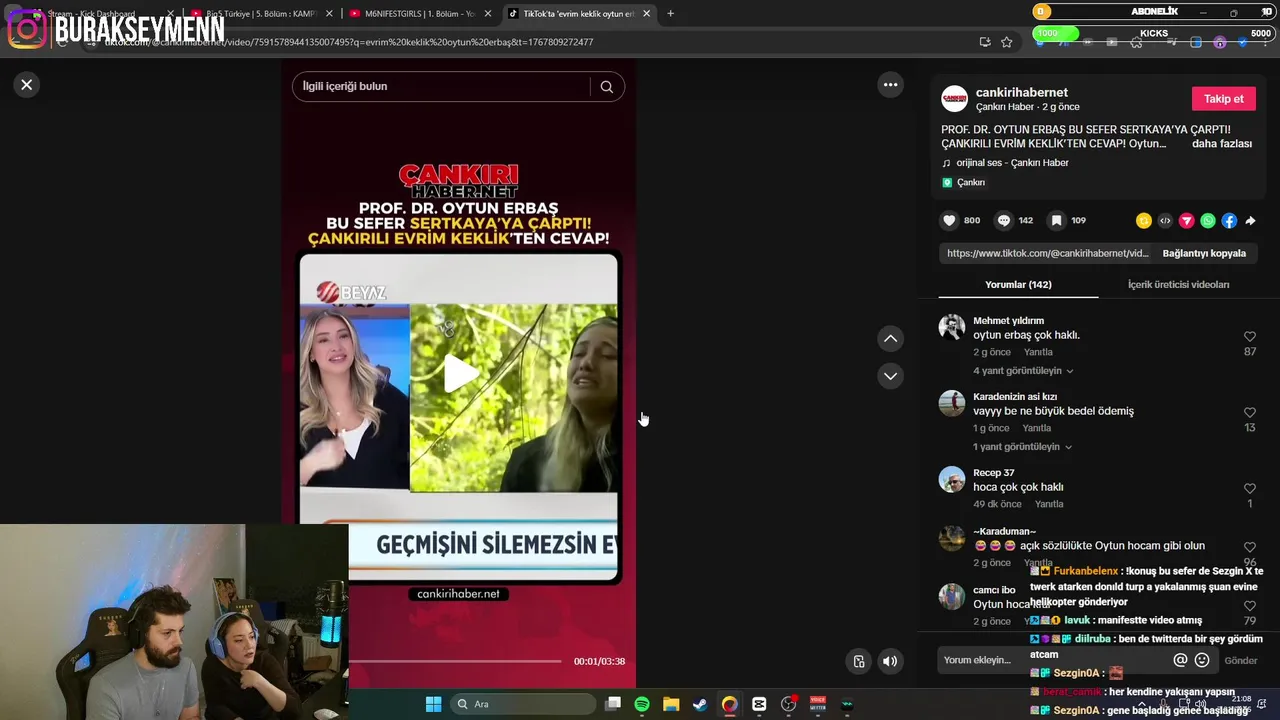Go to next video with down arrow
Viewport: 1280px width, 720px height.
point(890,376)
